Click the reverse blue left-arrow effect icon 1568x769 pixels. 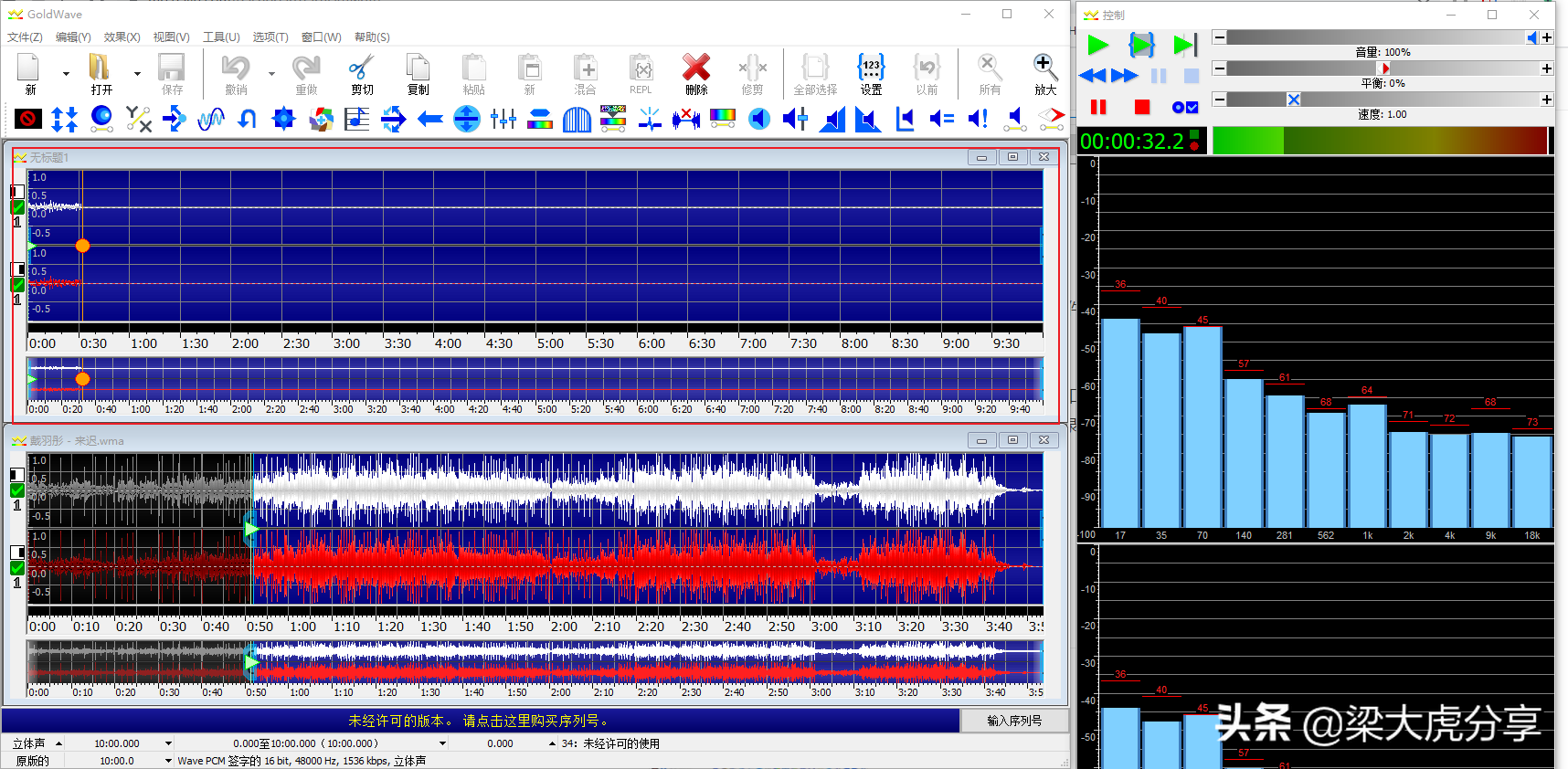(430, 119)
